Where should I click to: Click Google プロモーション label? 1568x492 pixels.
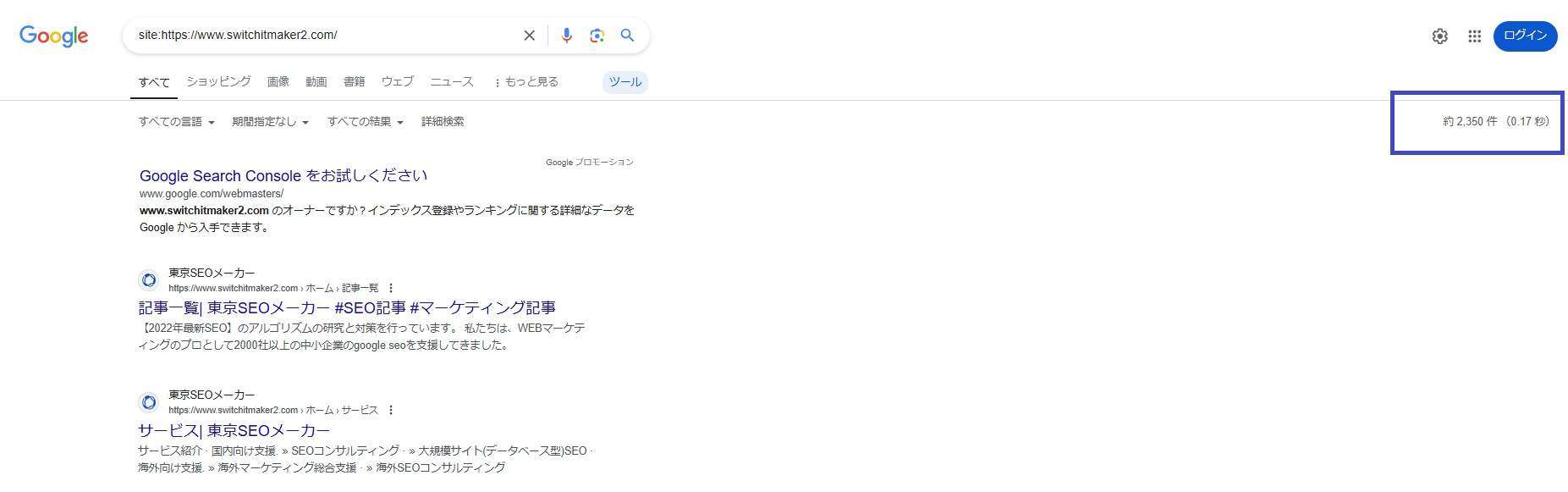coord(589,162)
